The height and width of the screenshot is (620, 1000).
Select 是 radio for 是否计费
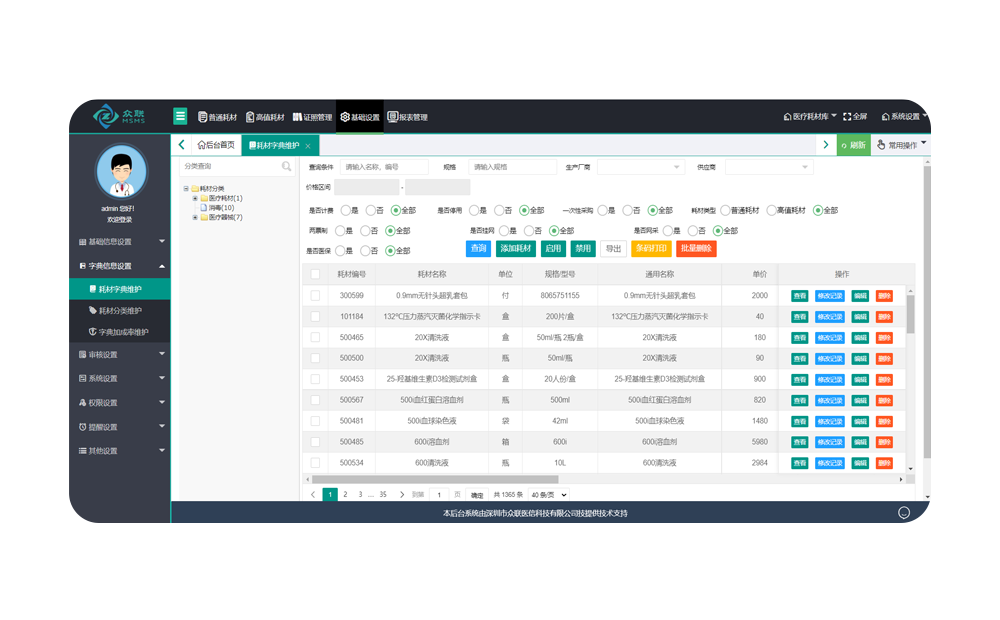[345, 210]
